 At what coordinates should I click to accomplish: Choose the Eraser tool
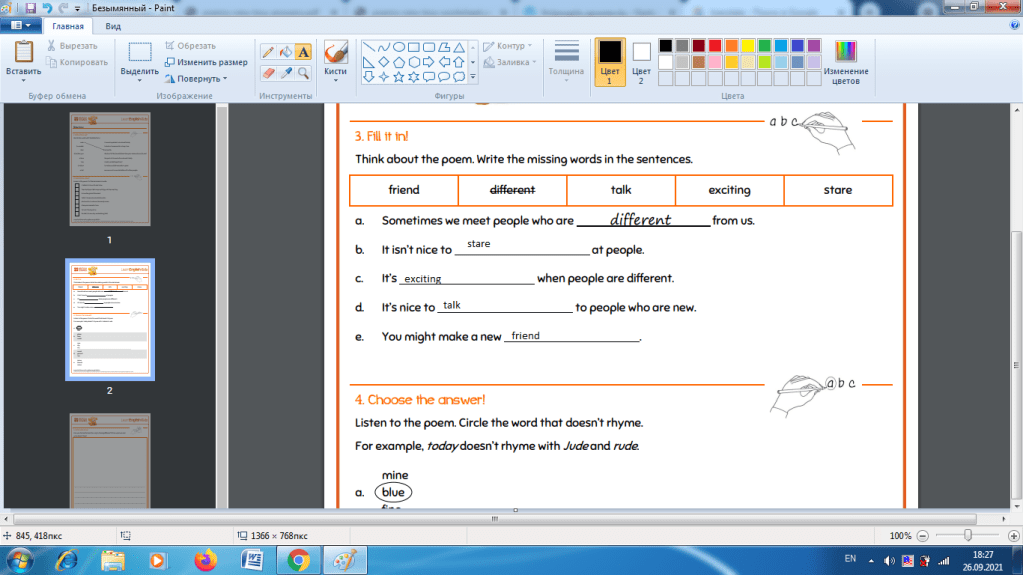[x=268, y=73]
